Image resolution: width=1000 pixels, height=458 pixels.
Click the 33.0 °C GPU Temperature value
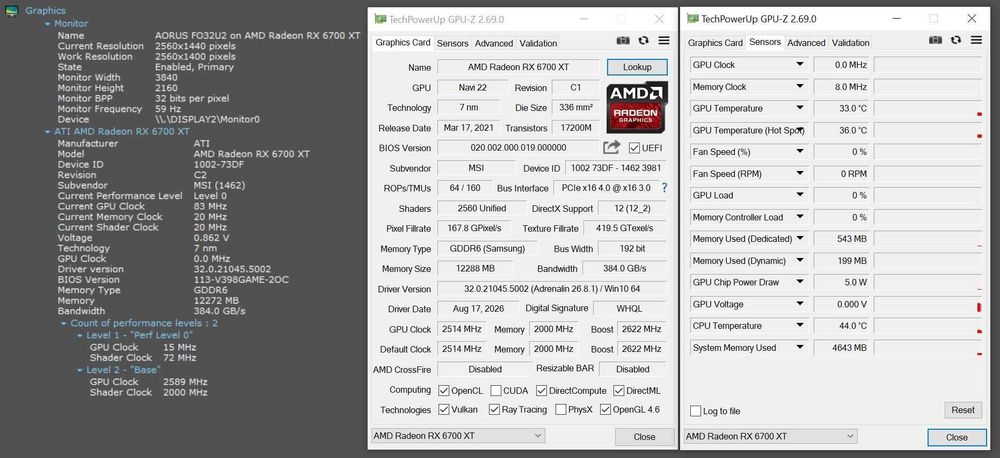pyautogui.click(x=841, y=108)
